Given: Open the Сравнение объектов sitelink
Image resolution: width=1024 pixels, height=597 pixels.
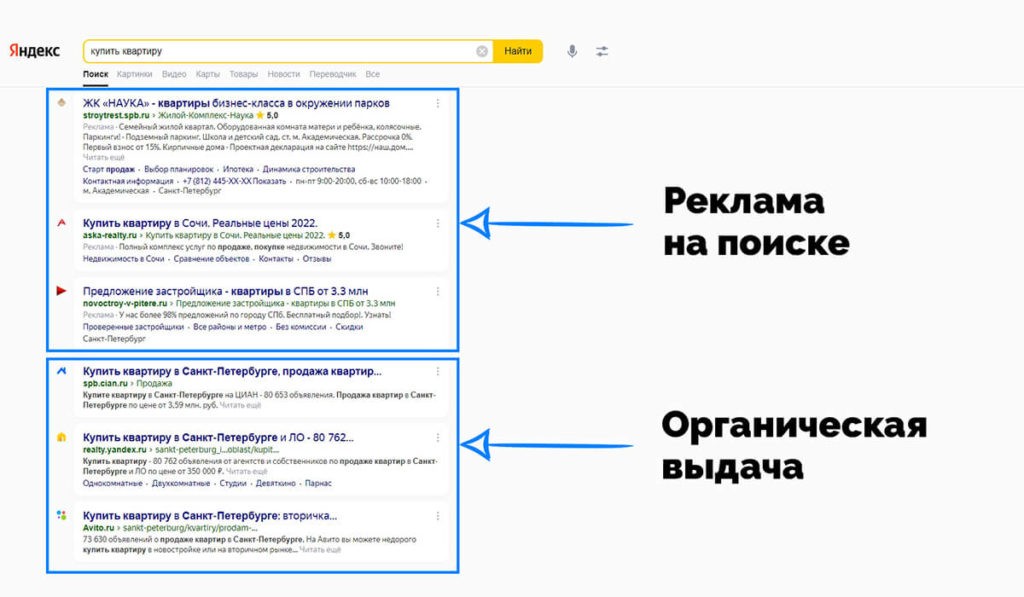Looking at the screenshot, I should [212, 259].
